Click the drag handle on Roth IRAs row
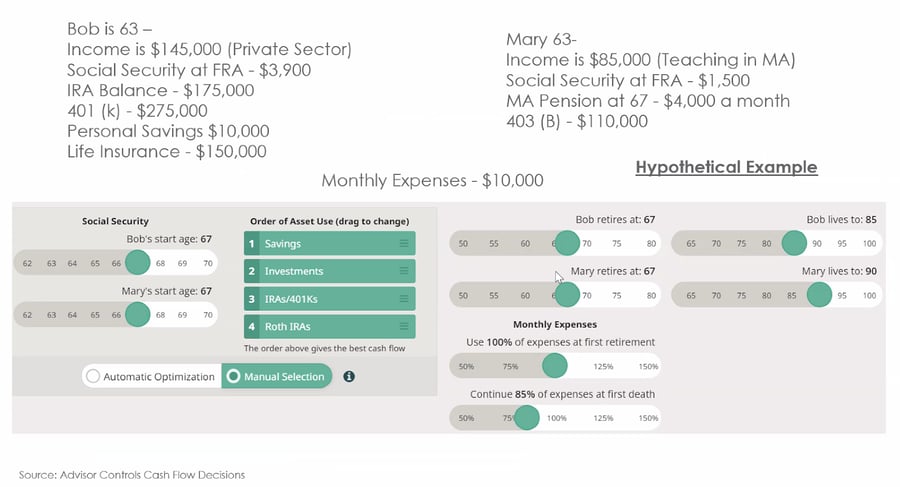900x487 pixels. pos(404,326)
